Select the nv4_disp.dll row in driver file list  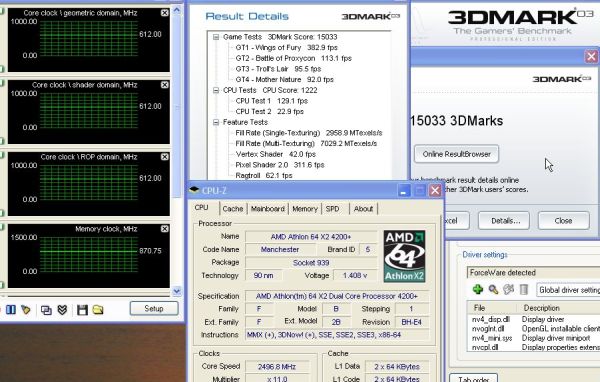(x=533, y=319)
